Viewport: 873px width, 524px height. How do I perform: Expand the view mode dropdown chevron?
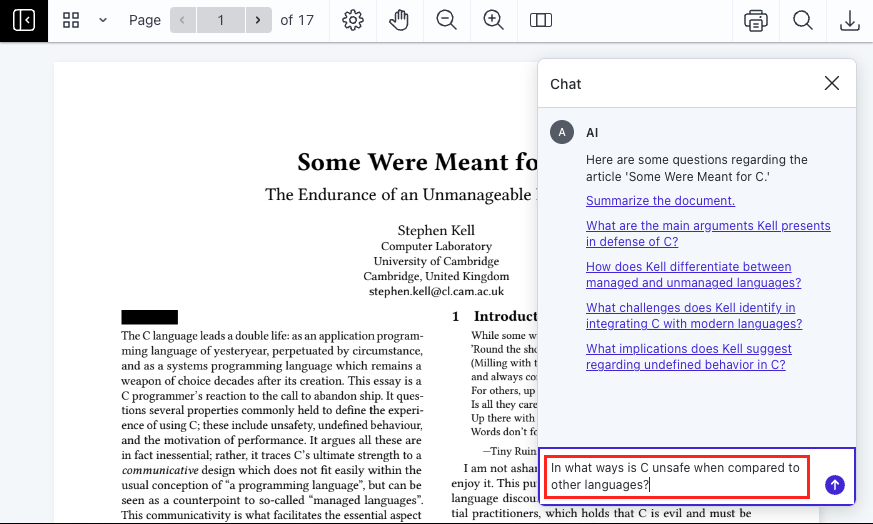point(102,20)
